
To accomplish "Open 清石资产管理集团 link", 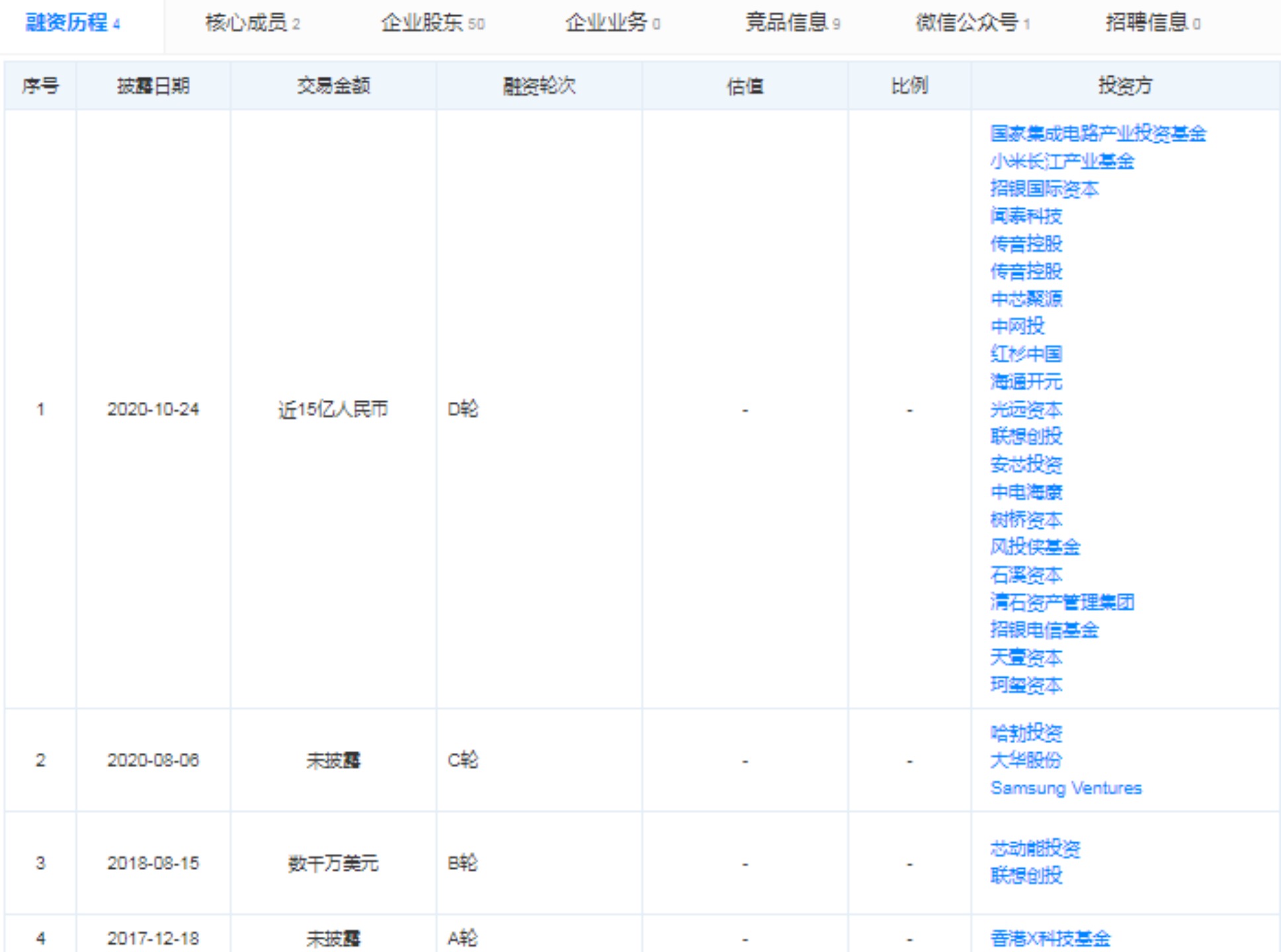I will [1061, 602].
